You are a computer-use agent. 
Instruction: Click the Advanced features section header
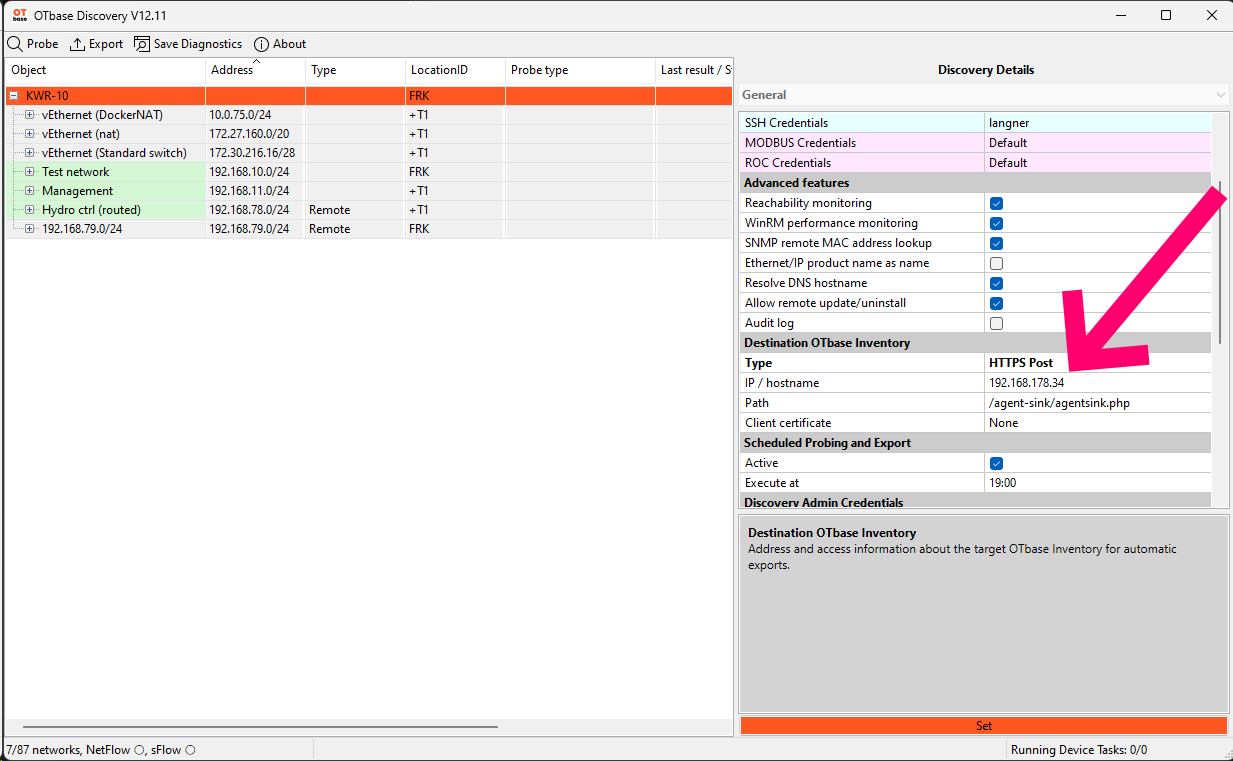click(x=976, y=183)
